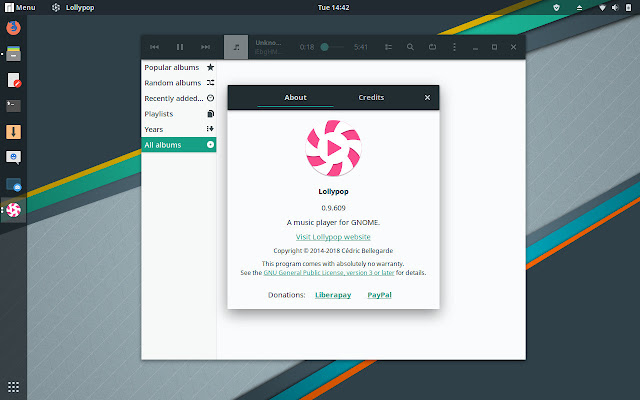
Task: Open the text editor dock icon
Action: (13, 80)
